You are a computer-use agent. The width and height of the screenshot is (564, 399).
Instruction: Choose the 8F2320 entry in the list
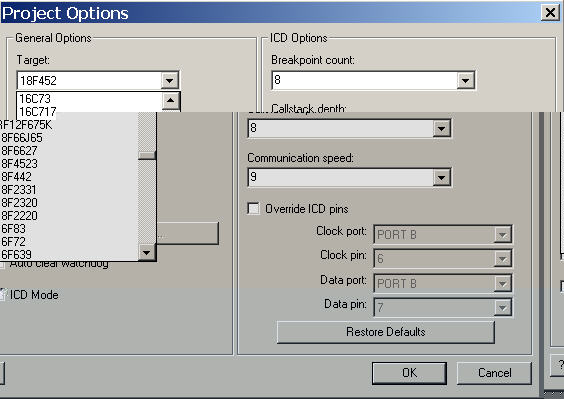tap(68, 203)
